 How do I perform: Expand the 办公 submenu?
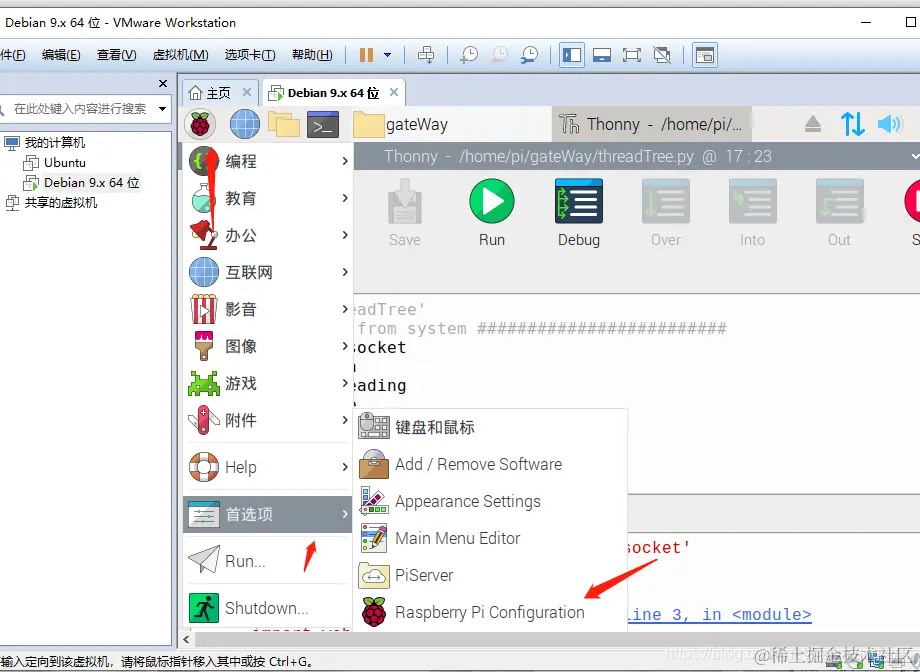(x=268, y=235)
